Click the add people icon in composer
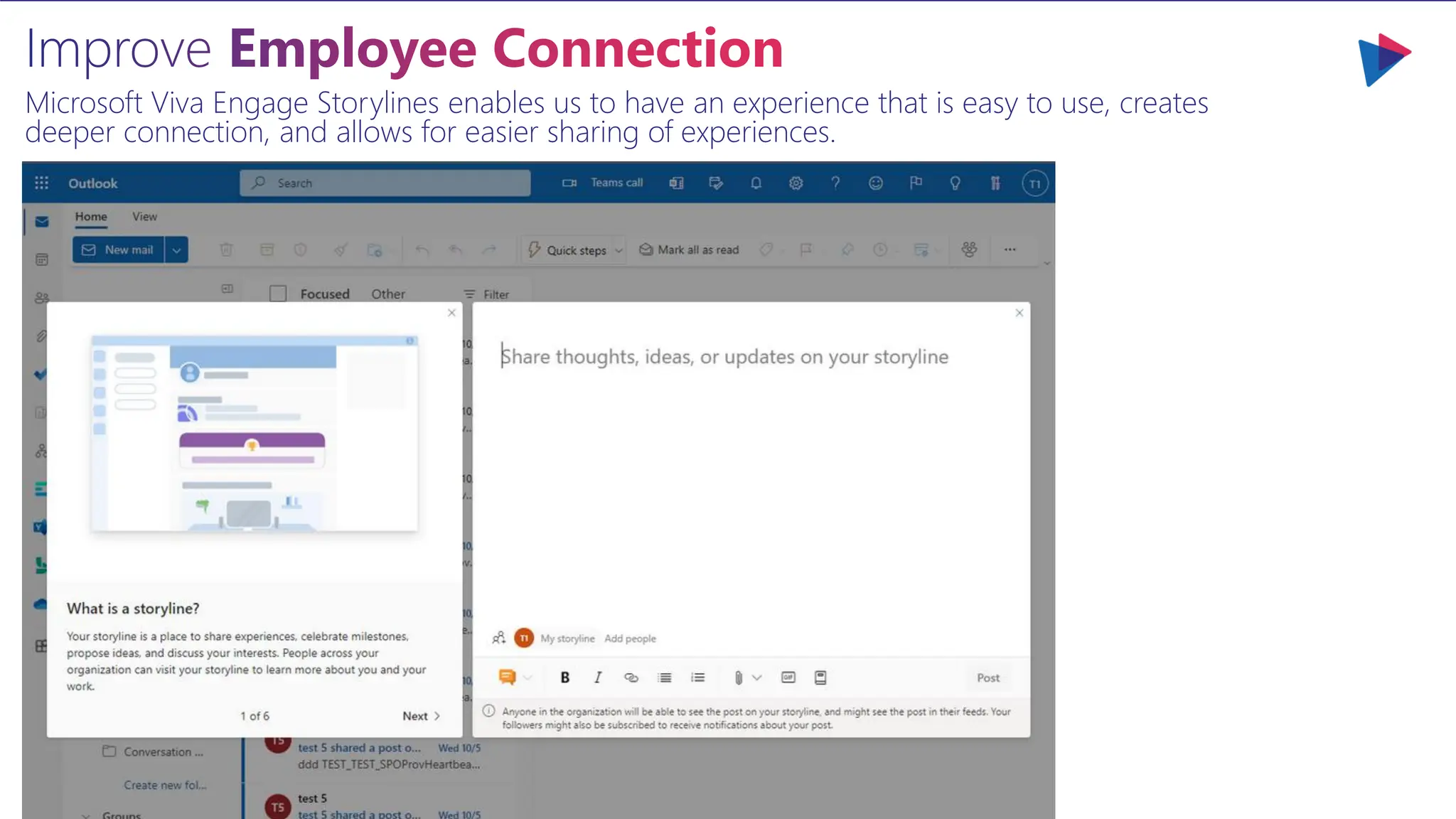Viewport: 1456px width, 819px height. [x=499, y=638]
